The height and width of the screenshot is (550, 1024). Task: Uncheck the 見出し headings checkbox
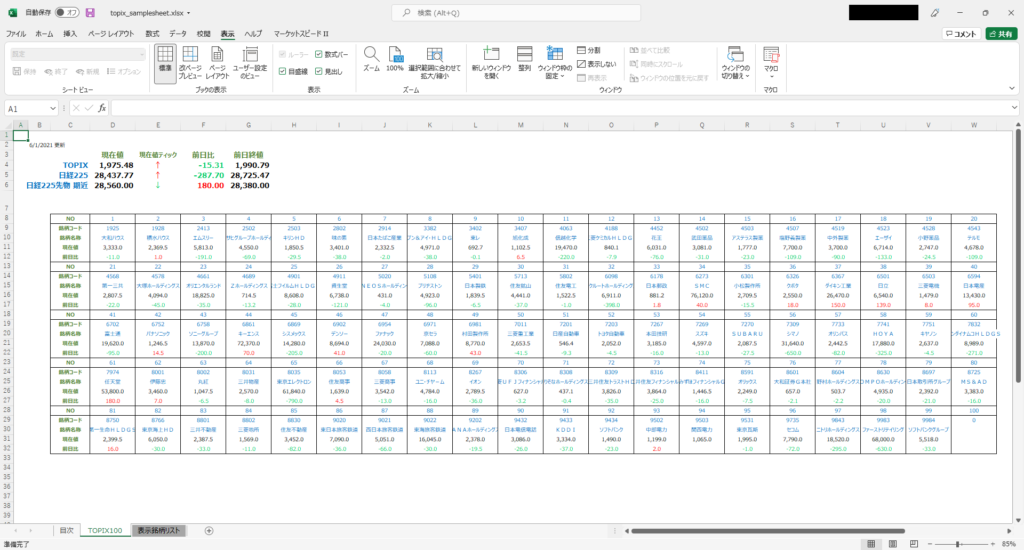tap(319, 72)
